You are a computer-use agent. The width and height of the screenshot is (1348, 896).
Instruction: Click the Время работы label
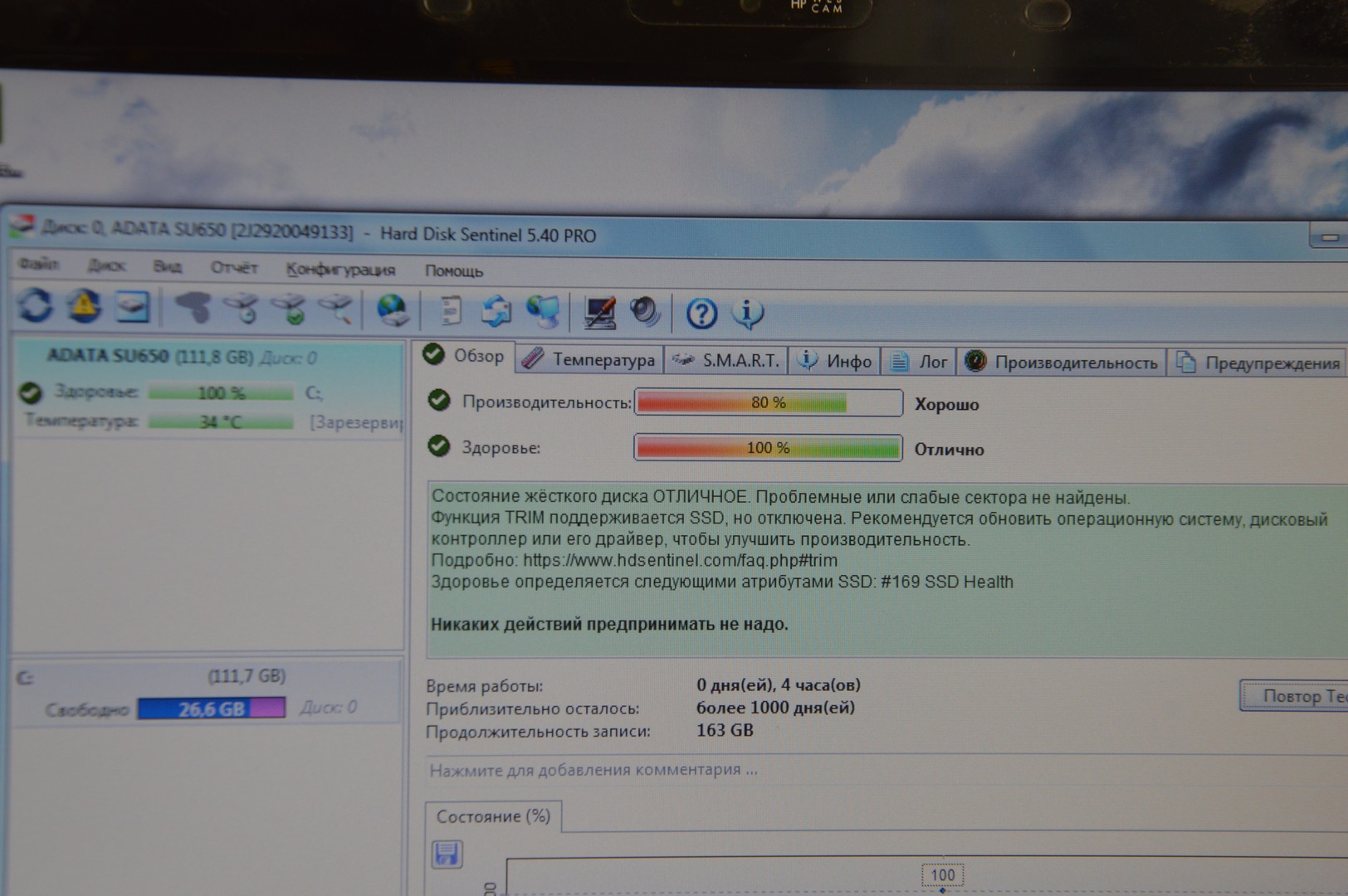pos(484,686)
